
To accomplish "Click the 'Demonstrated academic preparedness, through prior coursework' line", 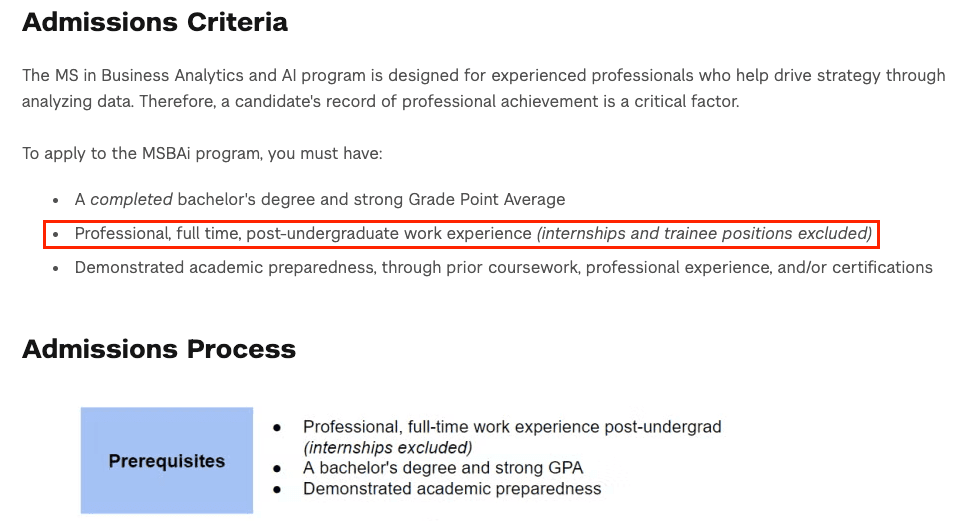I will [504, 268].
